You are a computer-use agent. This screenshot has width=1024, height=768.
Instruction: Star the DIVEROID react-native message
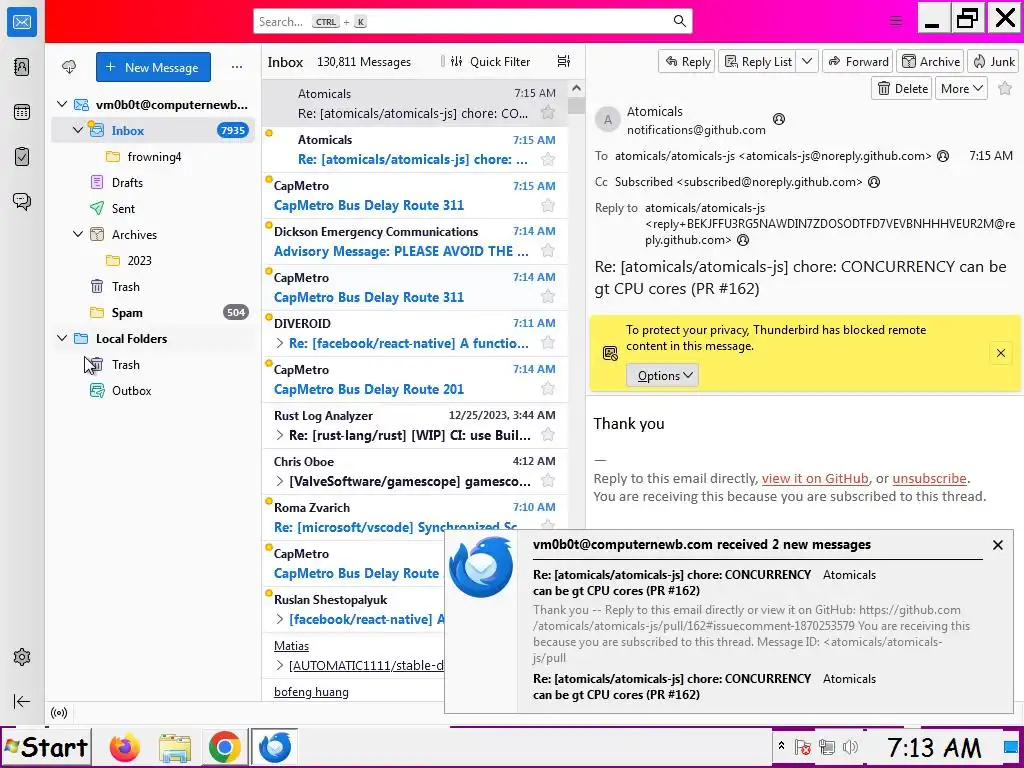coord(548,343)
